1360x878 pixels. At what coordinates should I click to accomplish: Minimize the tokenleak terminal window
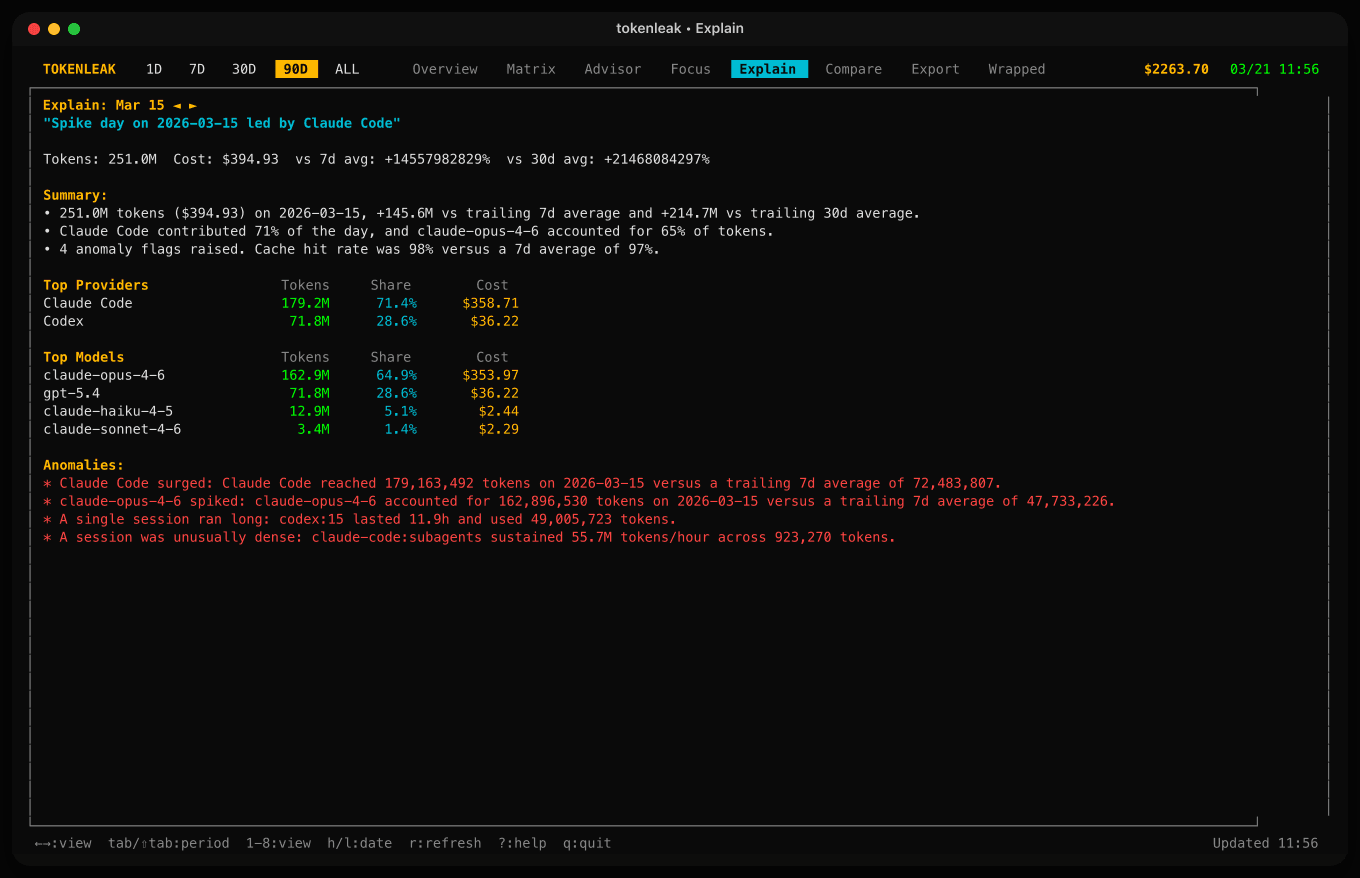click(54, 29)
